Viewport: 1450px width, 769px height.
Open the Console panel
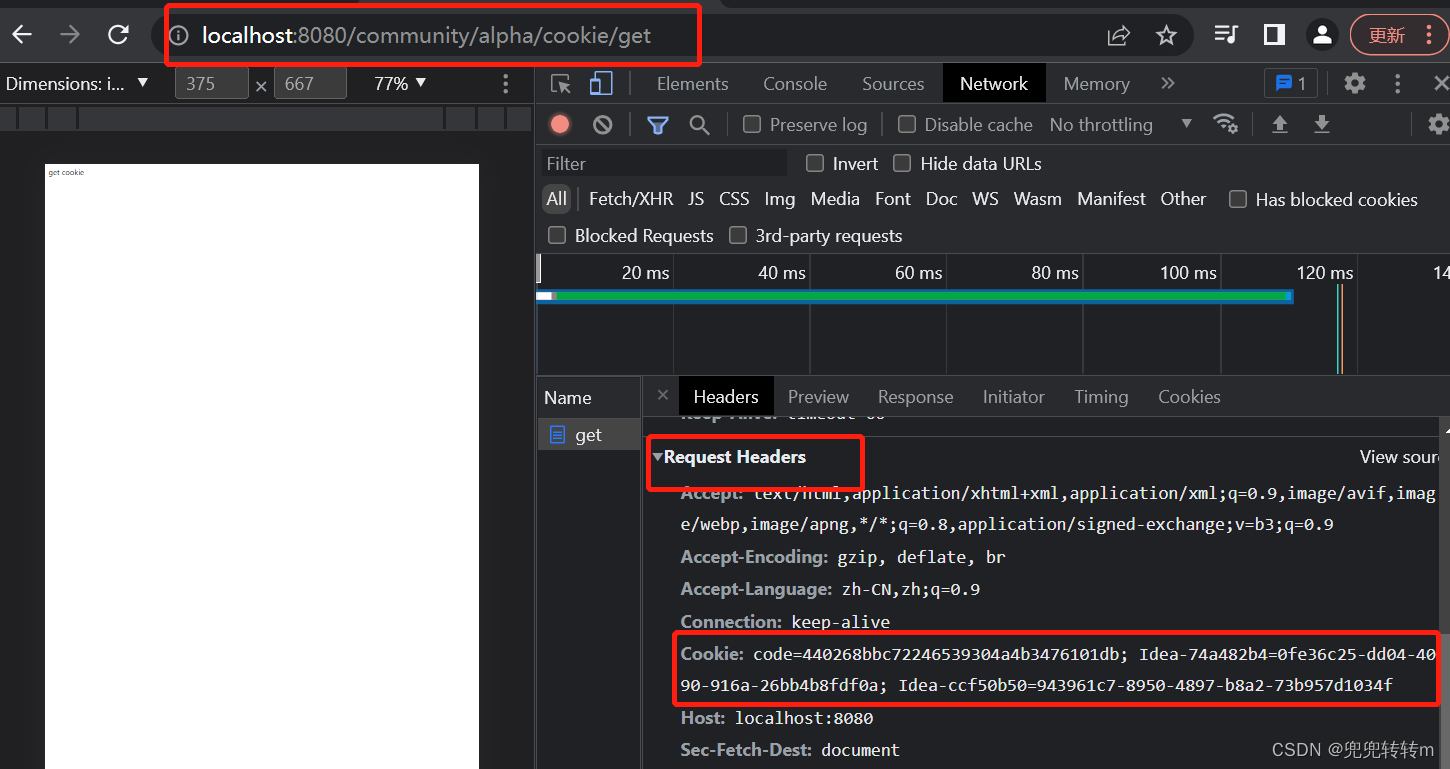click(795, 84)
